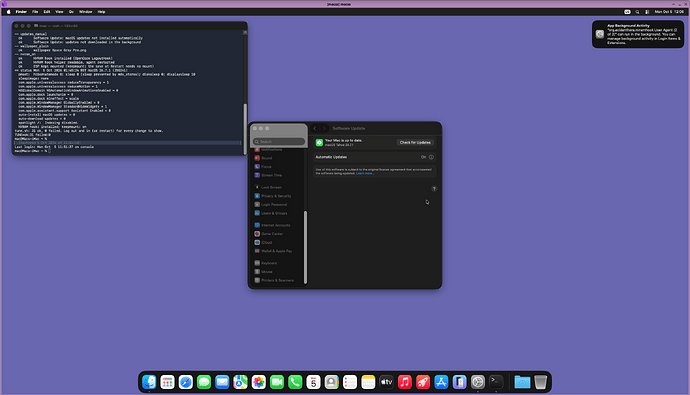Click Check for Updates button
690x395 pixels.
[x=415, y=143]
